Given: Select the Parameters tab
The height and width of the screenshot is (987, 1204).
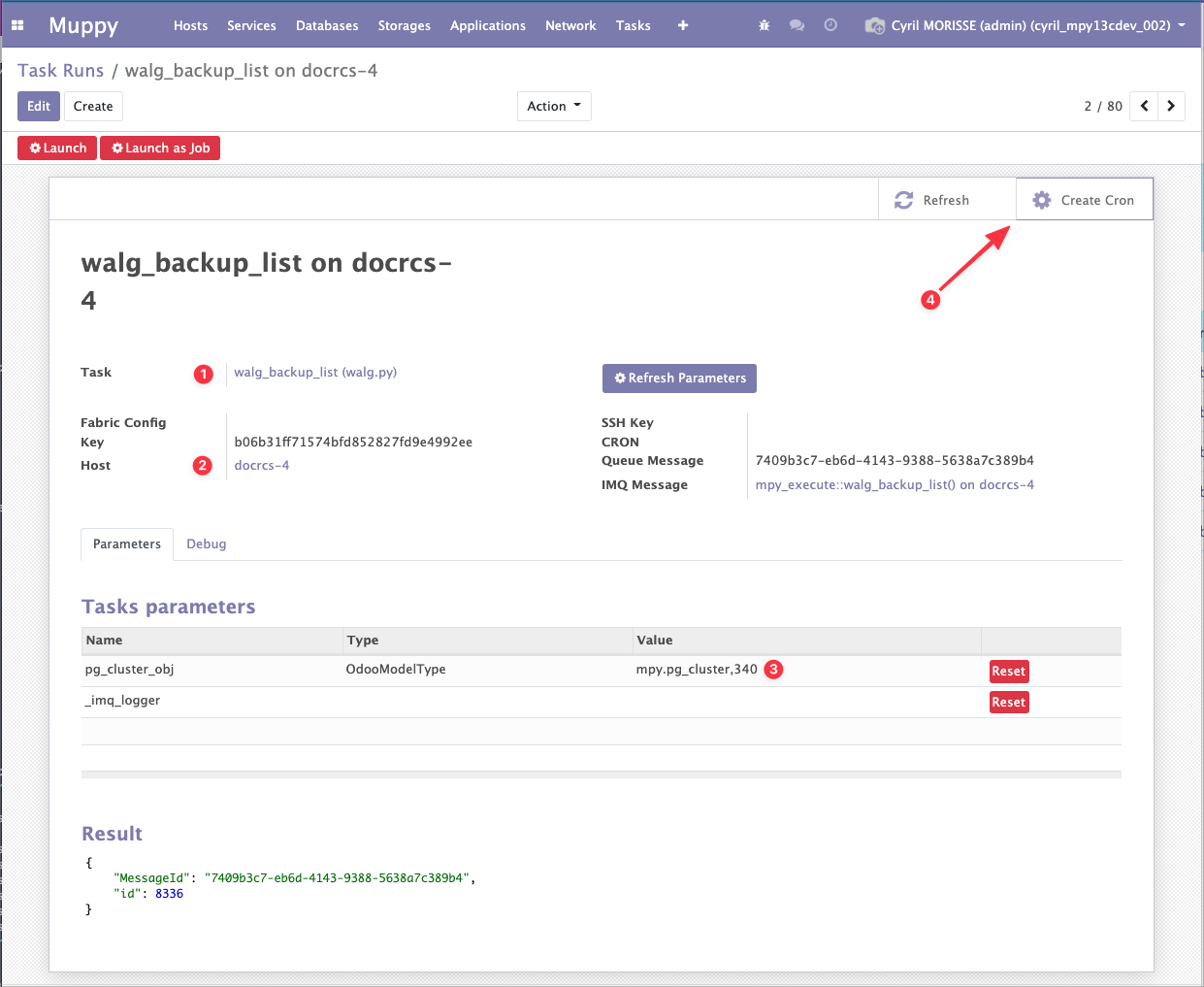Looking at the screenshot, I should 127,543.
